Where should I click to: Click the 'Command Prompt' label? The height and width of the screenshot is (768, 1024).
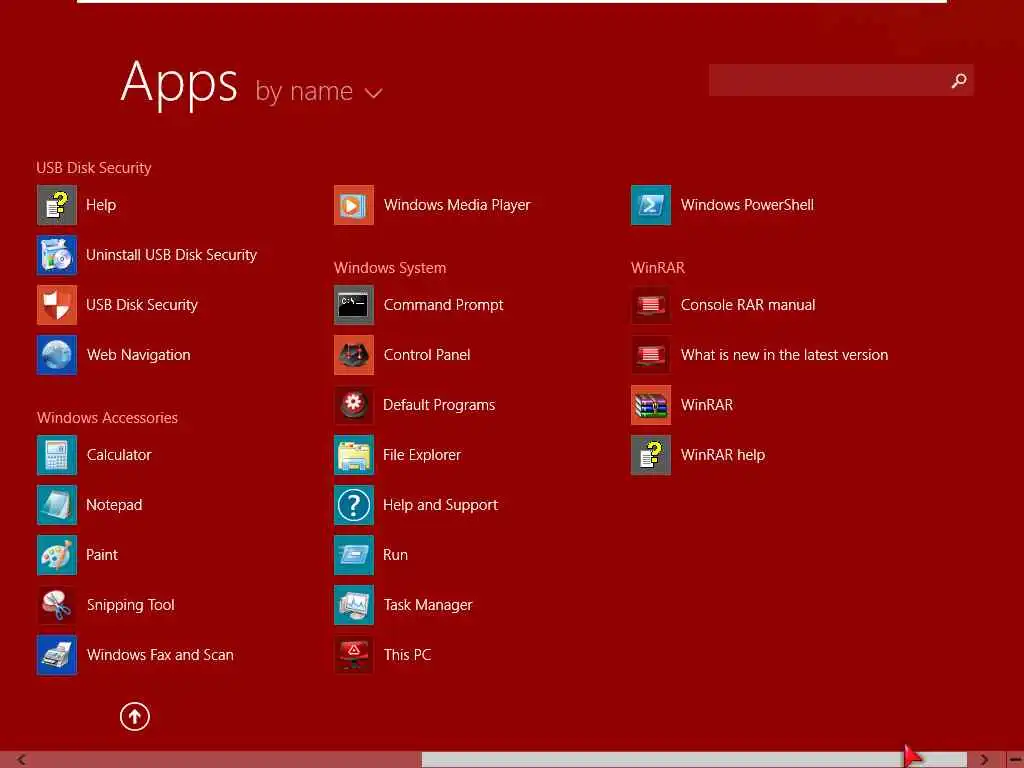click(443, 305)
